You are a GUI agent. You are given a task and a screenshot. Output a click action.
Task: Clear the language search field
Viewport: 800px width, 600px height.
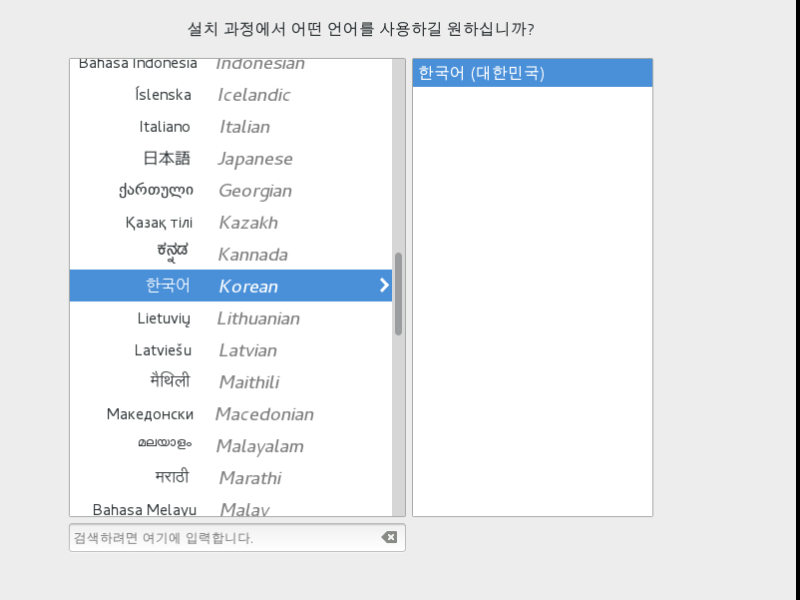(x=389, y=537)
